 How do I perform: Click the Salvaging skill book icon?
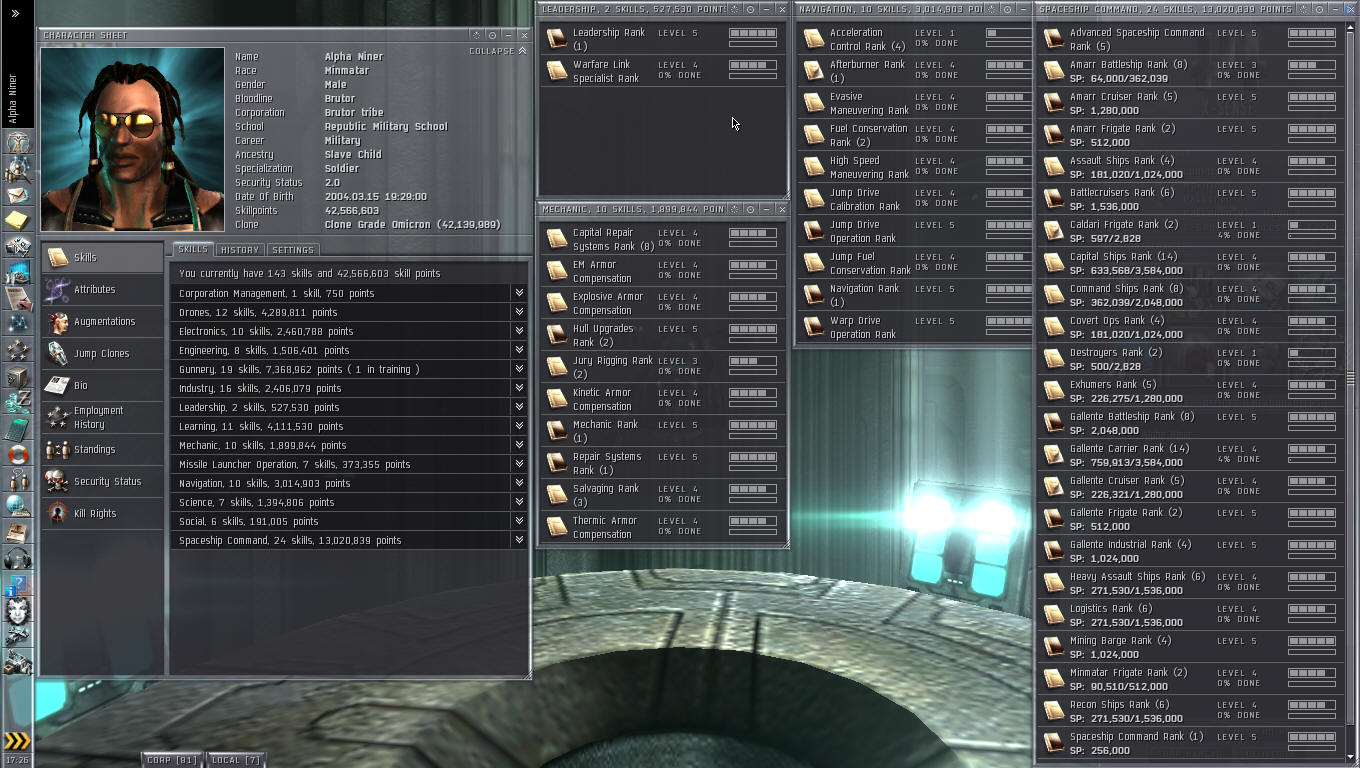557,494
